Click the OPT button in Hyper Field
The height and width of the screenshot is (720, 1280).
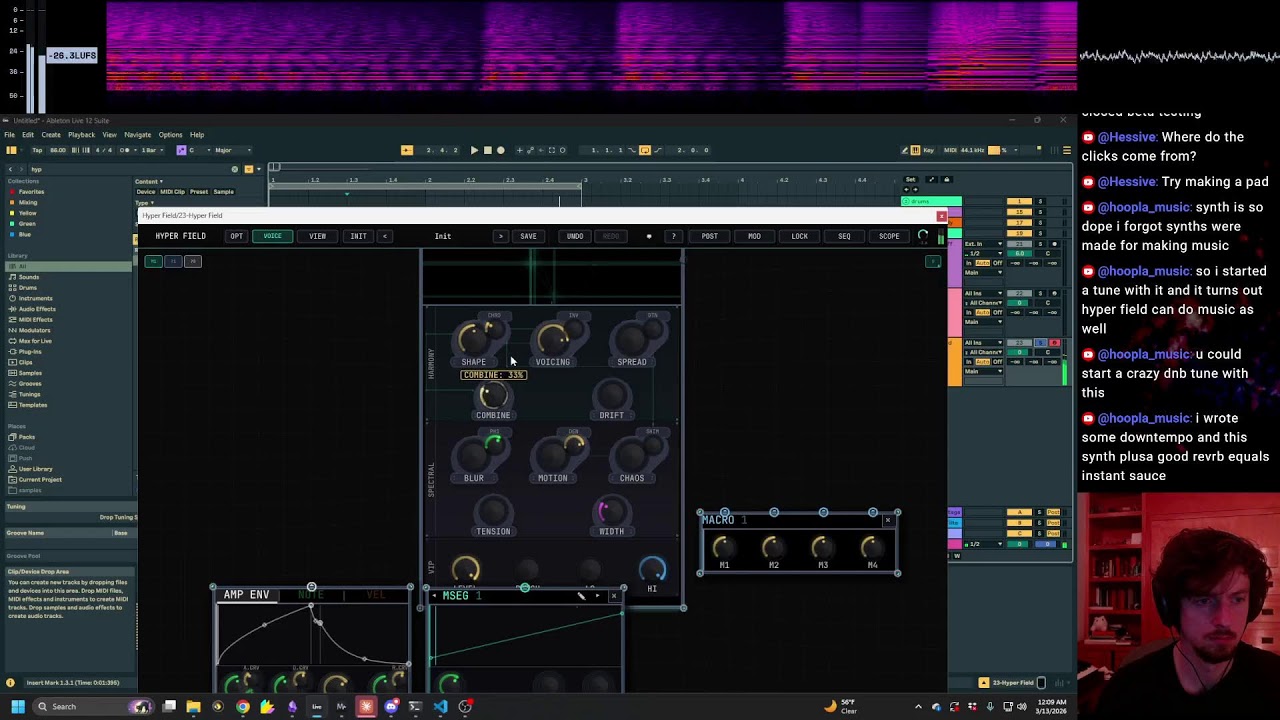[236, 236]
